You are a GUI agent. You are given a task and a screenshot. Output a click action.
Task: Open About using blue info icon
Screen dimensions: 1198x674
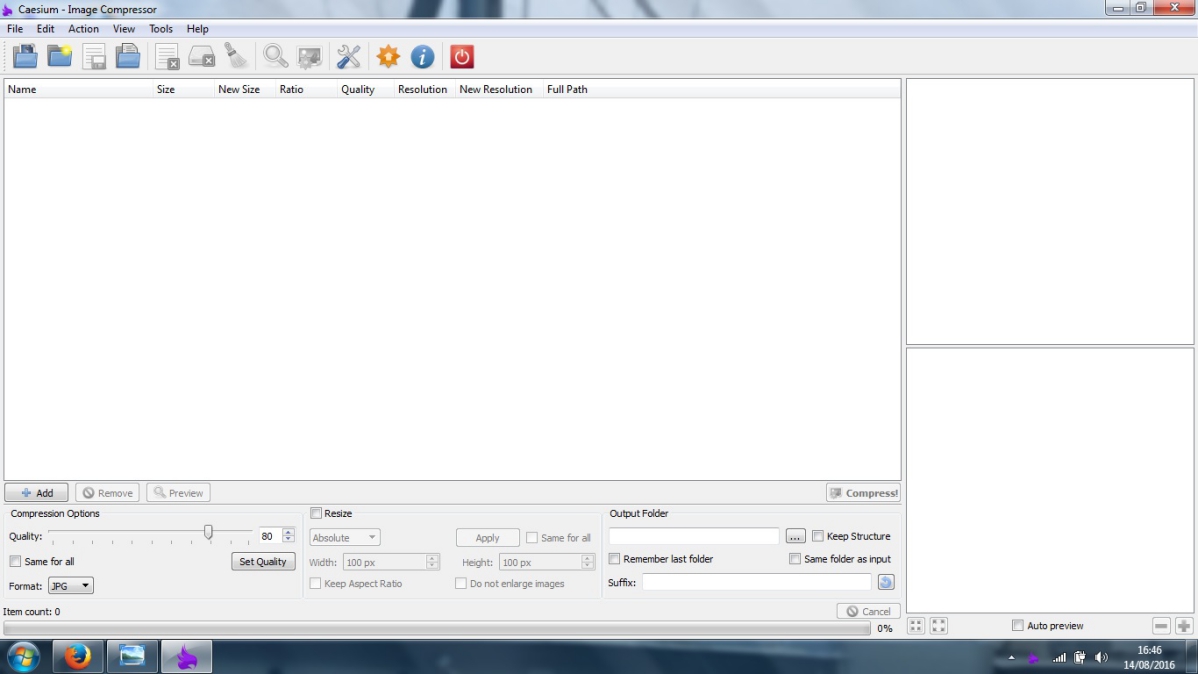point(423,57)
